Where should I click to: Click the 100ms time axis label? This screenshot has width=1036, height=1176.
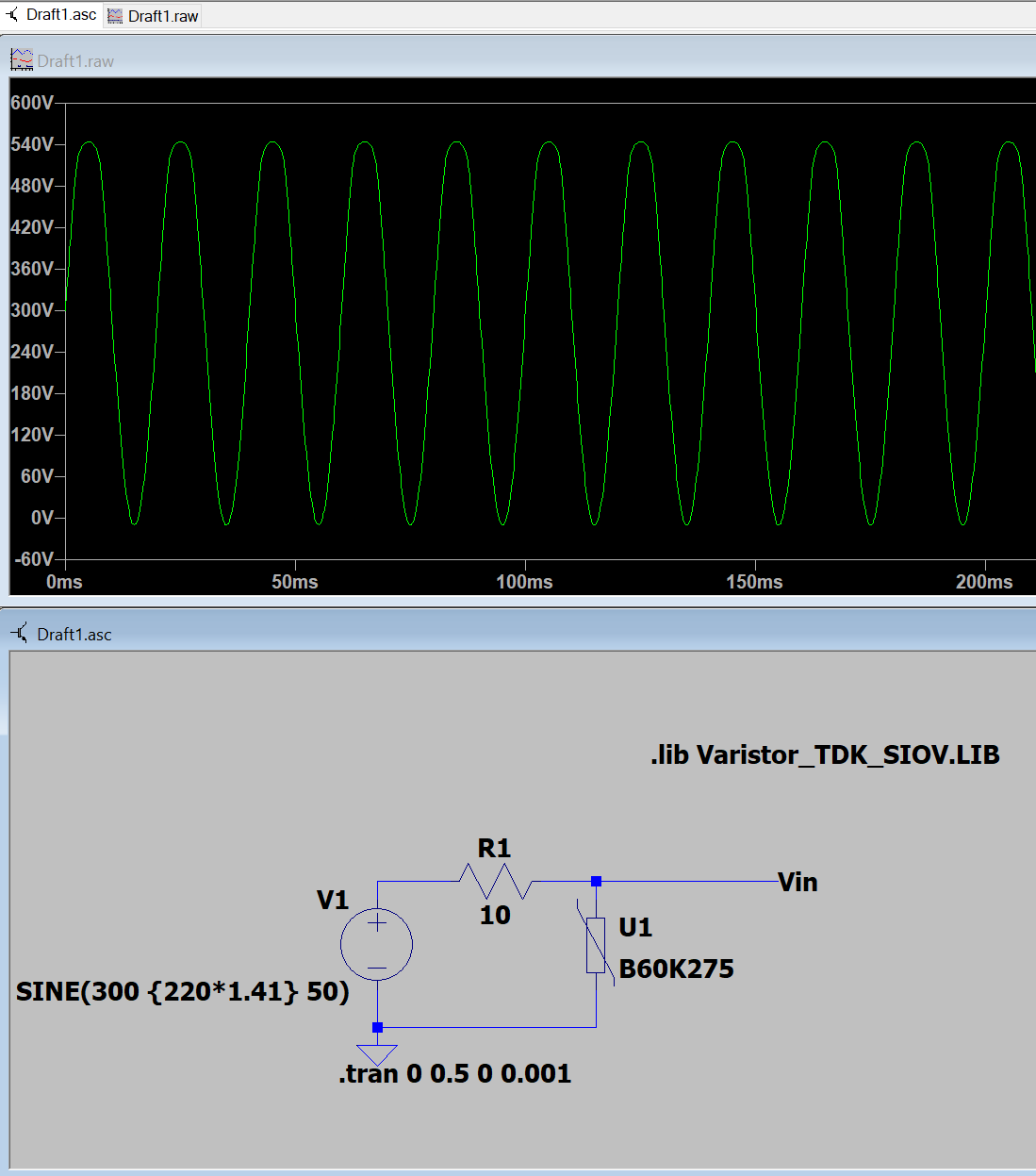coord(525,582)
